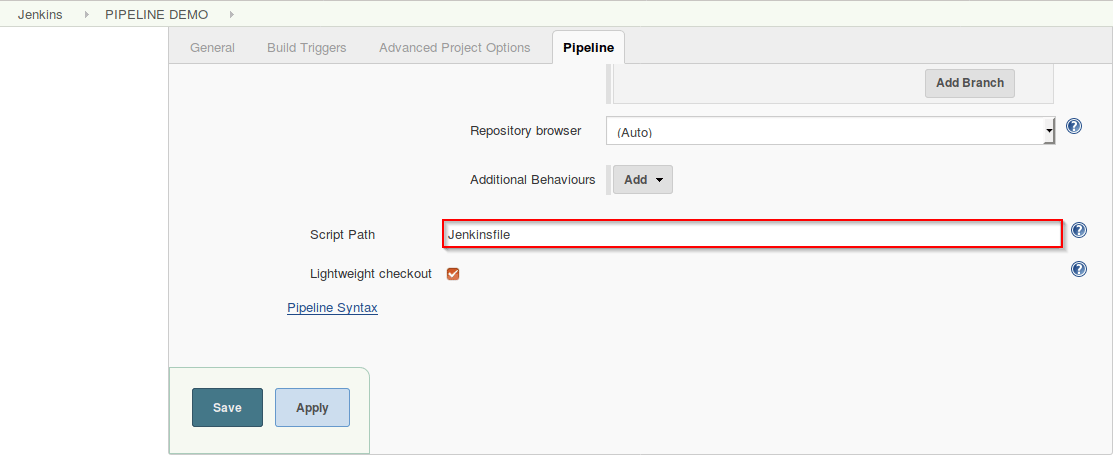Open help for Repository browser
This screenshot has height=455, width=1113.
pos(1074,126)
